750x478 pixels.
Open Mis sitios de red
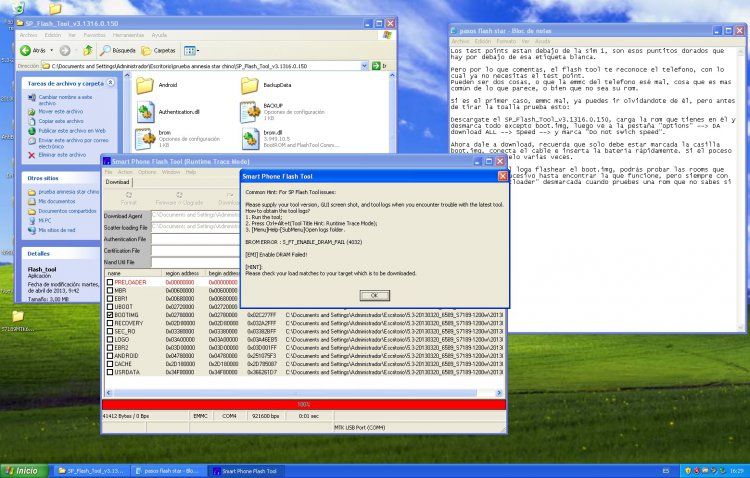click(52, 230)
